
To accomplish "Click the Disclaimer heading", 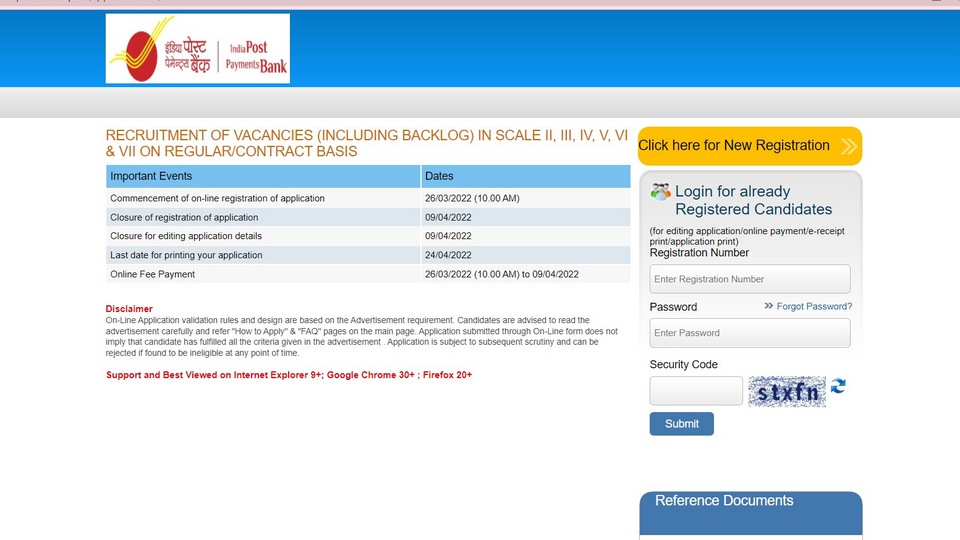I will (x=129, y=309).
